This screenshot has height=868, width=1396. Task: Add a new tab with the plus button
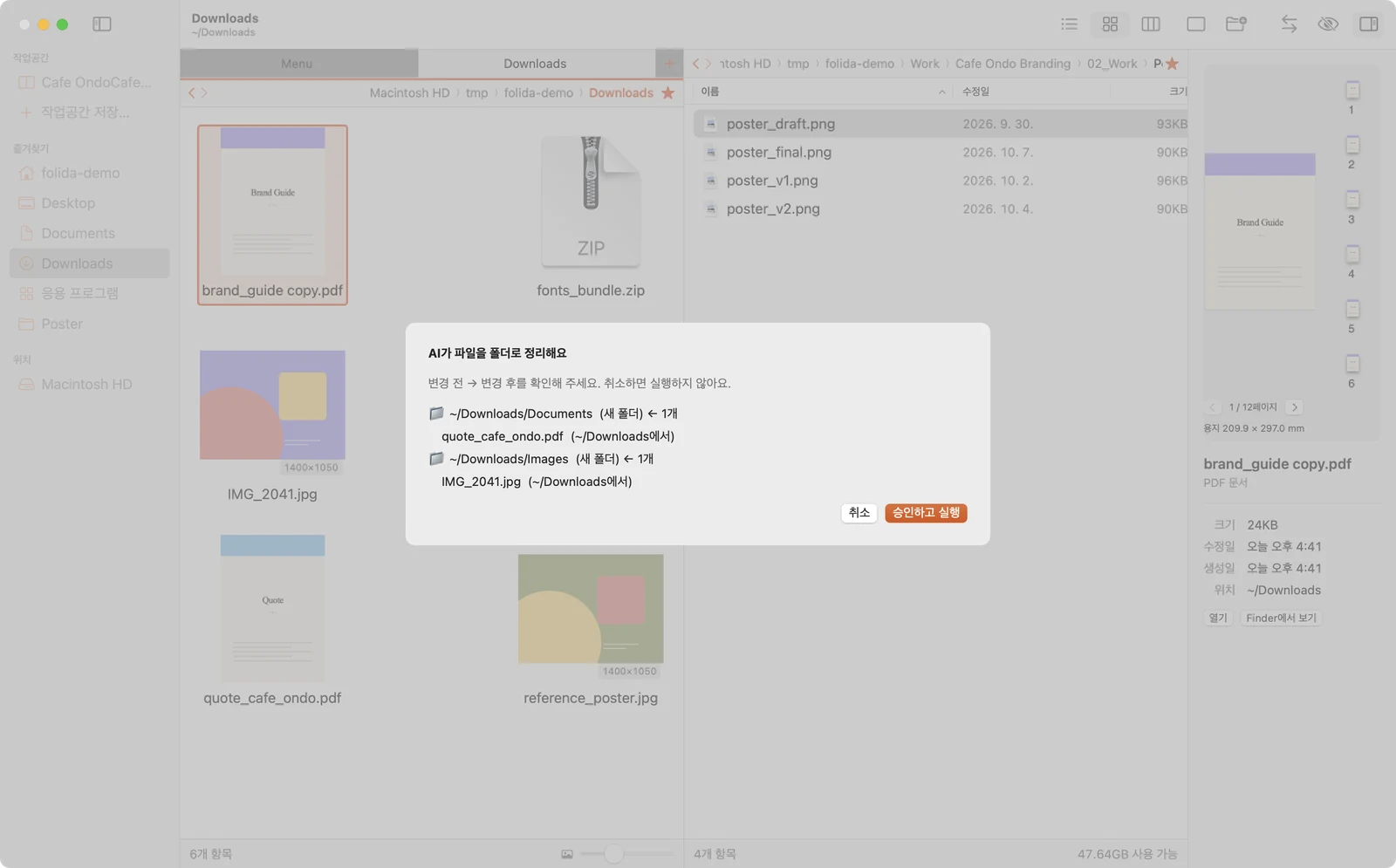(x=669, y=64)
